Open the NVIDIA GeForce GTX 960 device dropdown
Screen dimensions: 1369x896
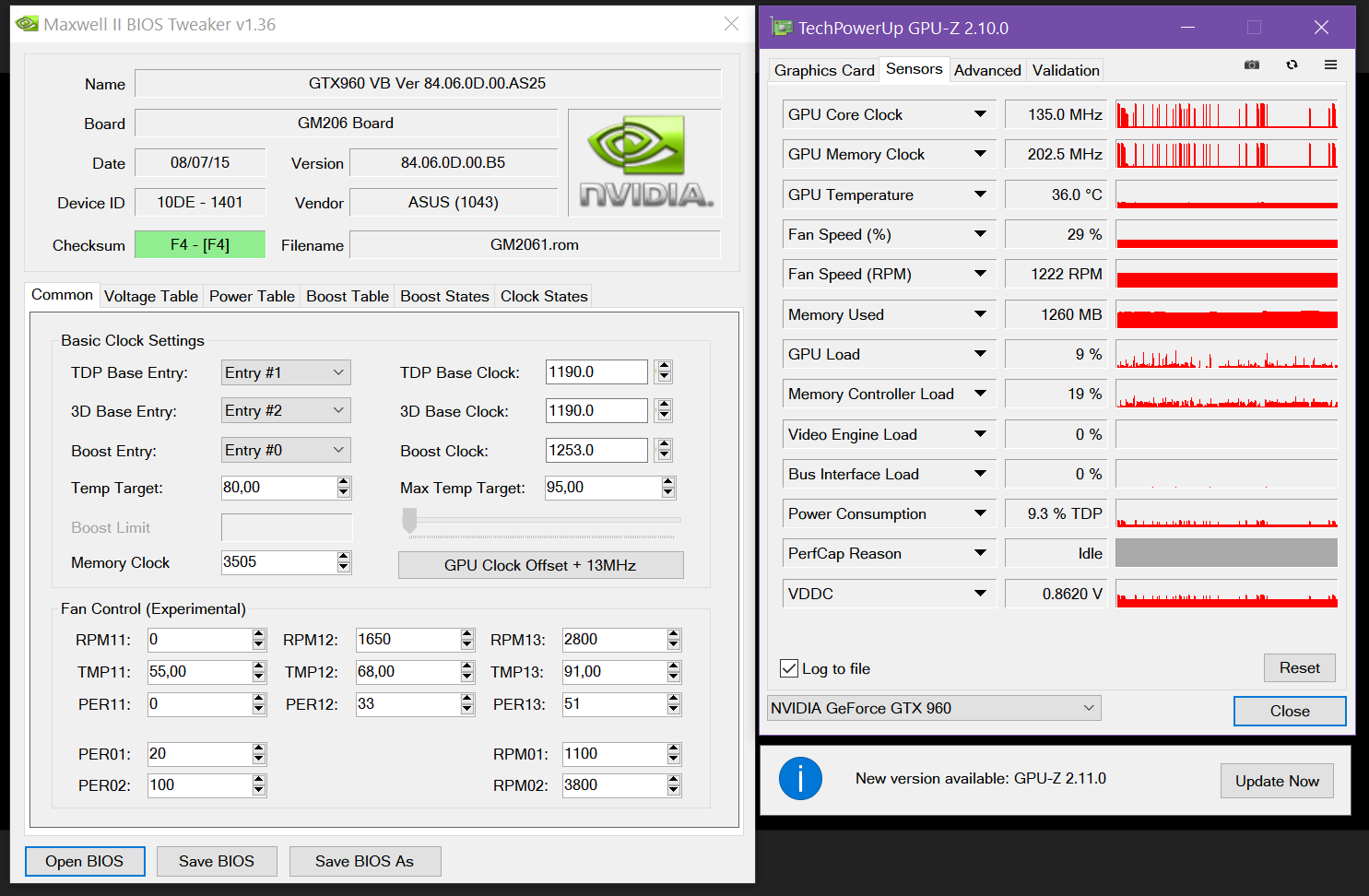click(x=934, y=708)
